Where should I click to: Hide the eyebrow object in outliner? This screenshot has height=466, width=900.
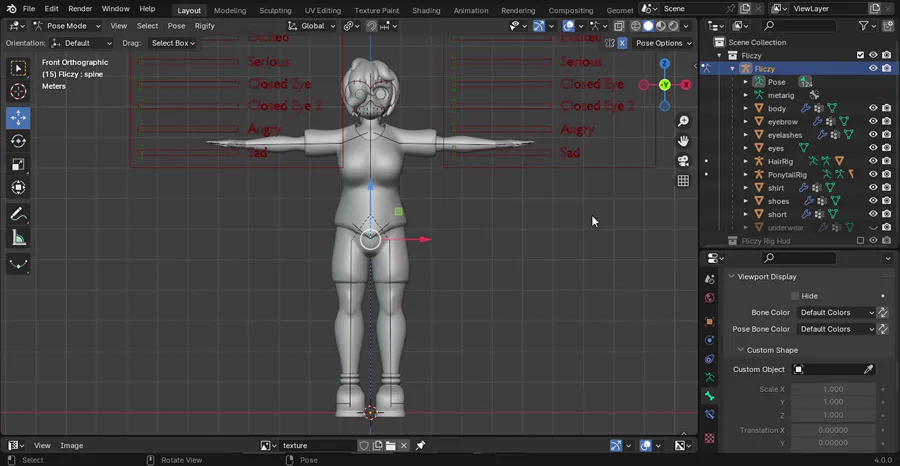pyautogui.click(x=873, y=121)
